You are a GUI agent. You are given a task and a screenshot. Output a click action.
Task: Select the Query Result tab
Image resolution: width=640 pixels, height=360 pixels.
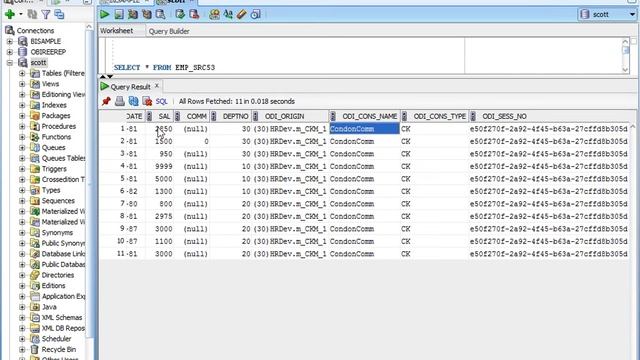[130, 87]
